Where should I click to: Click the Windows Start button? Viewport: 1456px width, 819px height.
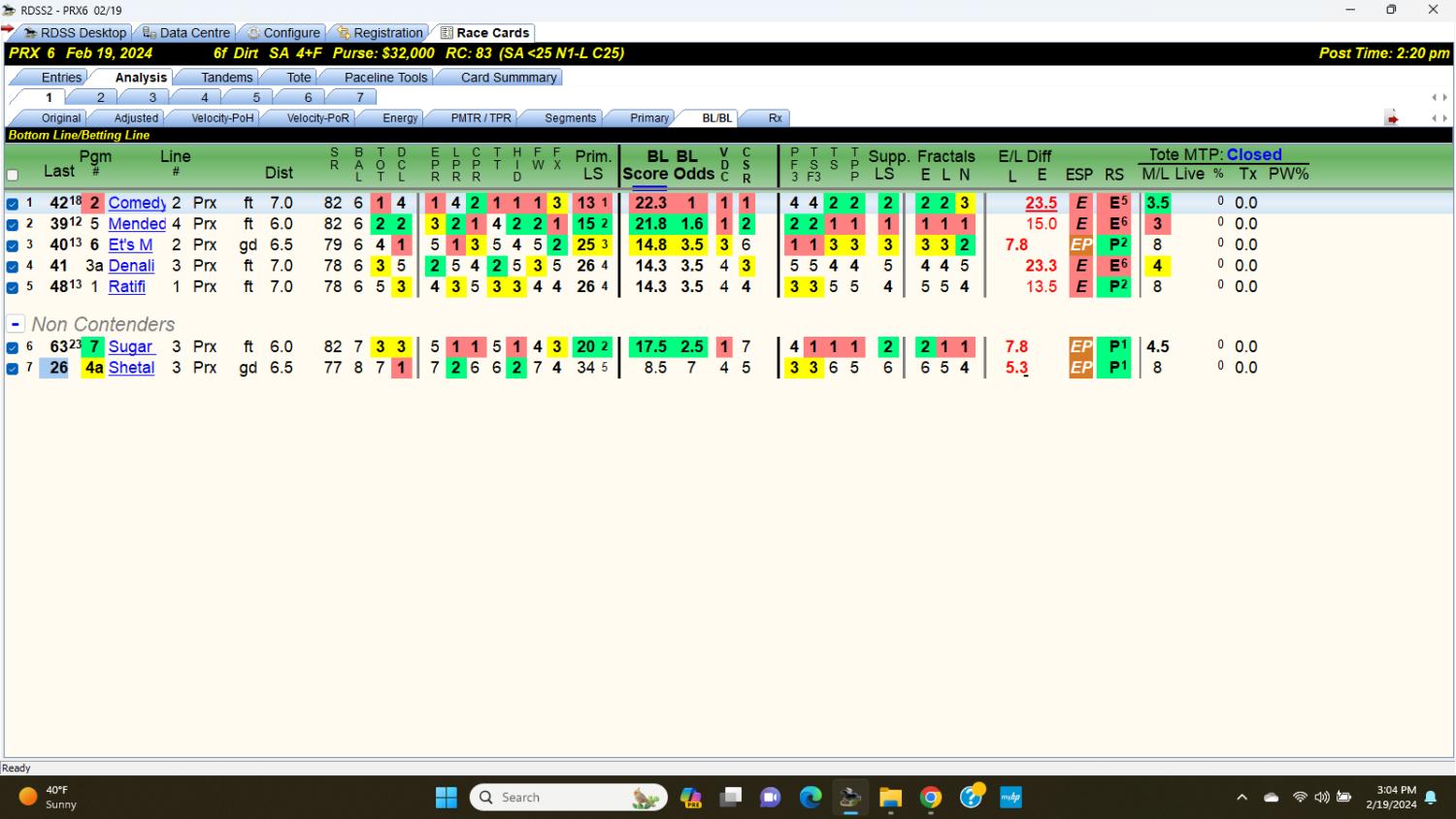click(447, 798)
